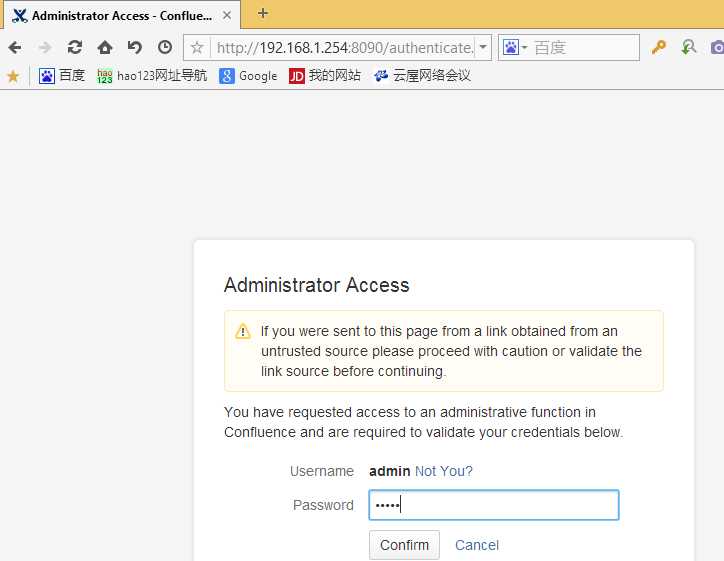Open the Google bookmark
Viewport: 724px width, 561px height.
point(248,75)
